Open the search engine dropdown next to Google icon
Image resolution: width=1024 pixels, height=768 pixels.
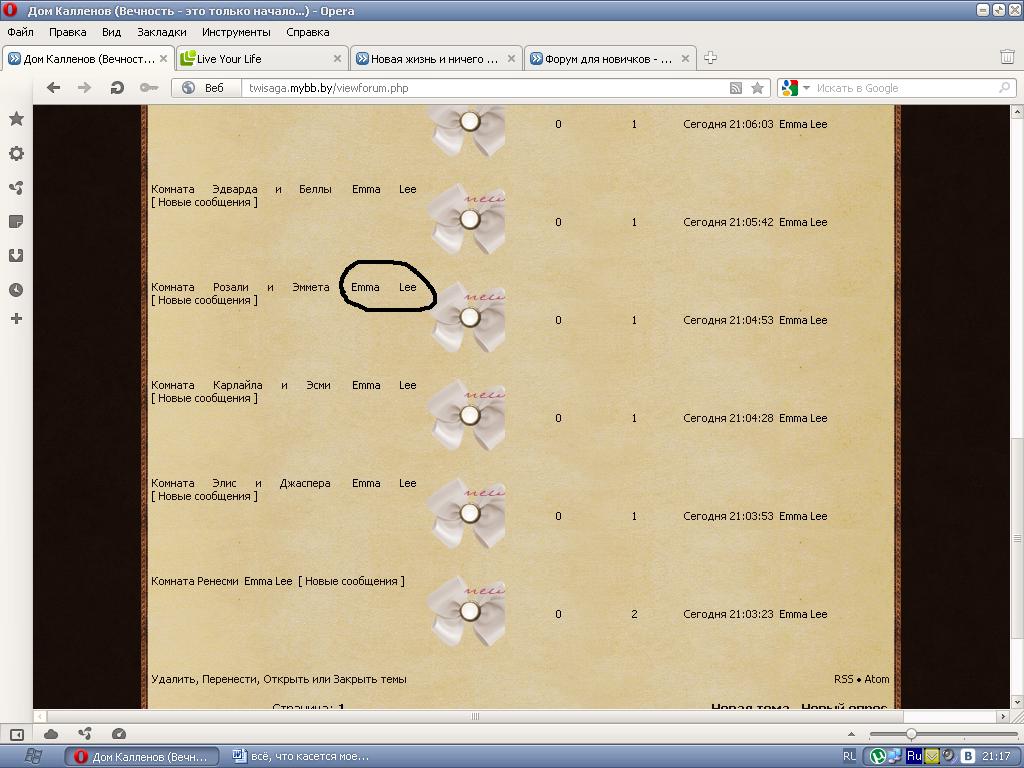807,88
